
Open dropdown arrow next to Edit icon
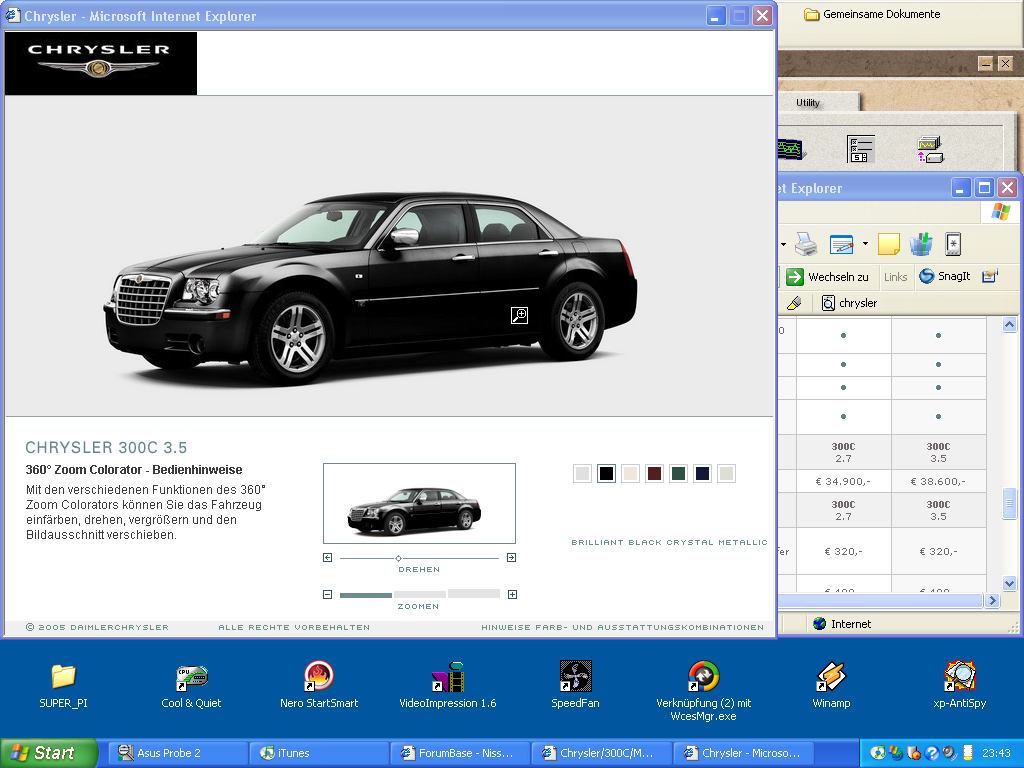click(865, 244)
